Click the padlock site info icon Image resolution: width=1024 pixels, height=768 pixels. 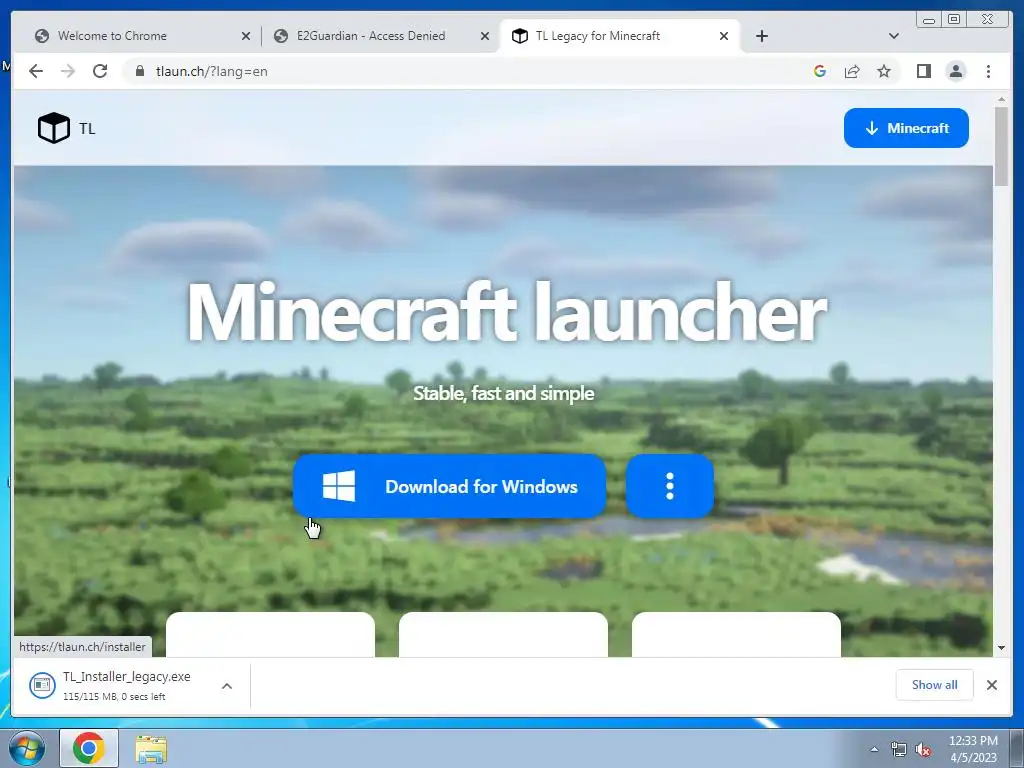(x=139, y=71)
